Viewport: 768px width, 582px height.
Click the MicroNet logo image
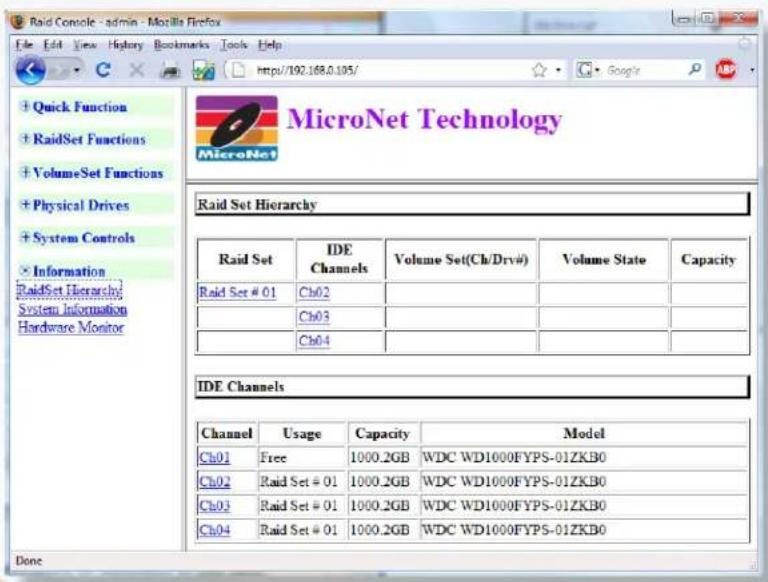[237, 128]
